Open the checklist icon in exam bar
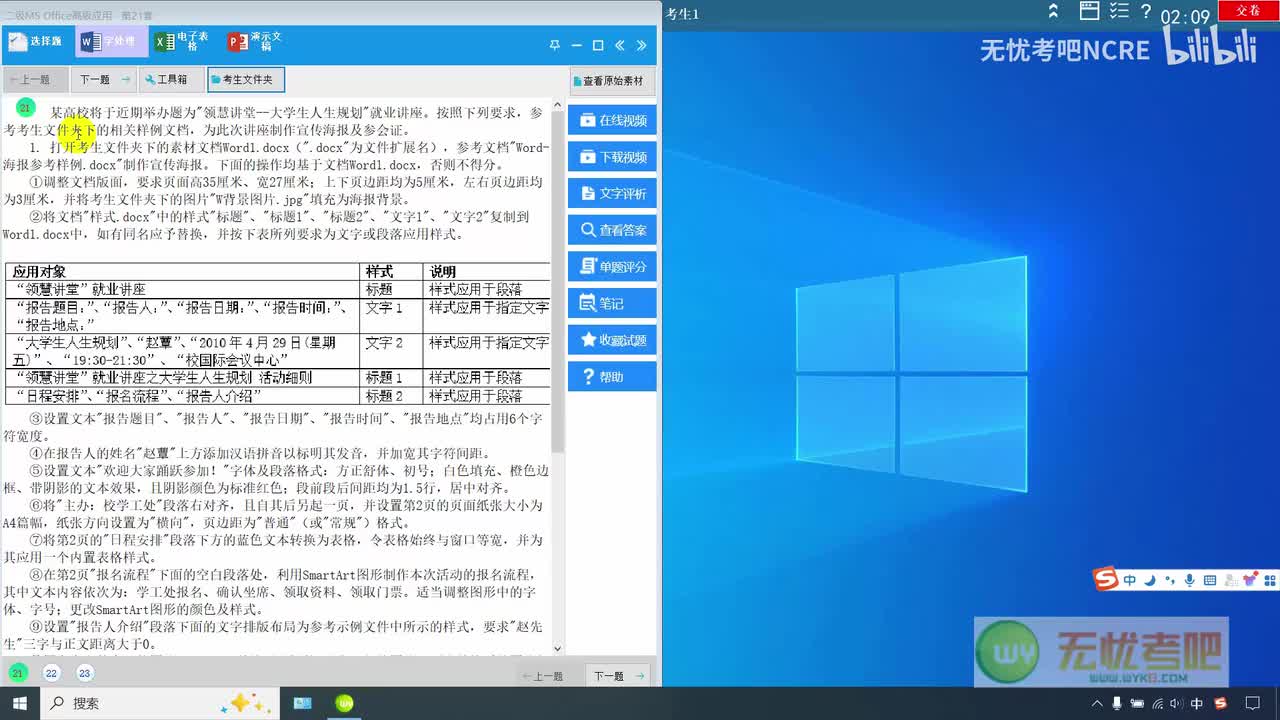 [1119, 11]
